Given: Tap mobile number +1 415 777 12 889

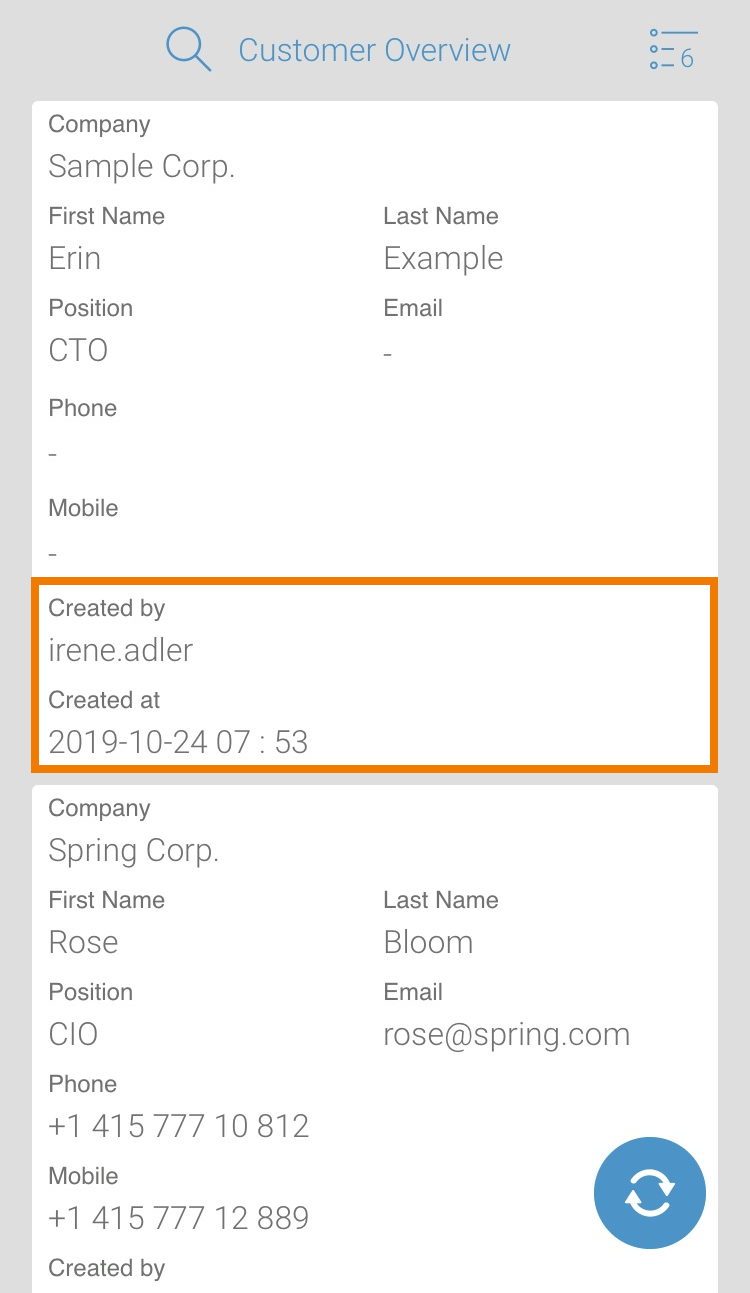Looking at the screenshot, I should point(179,1218).
